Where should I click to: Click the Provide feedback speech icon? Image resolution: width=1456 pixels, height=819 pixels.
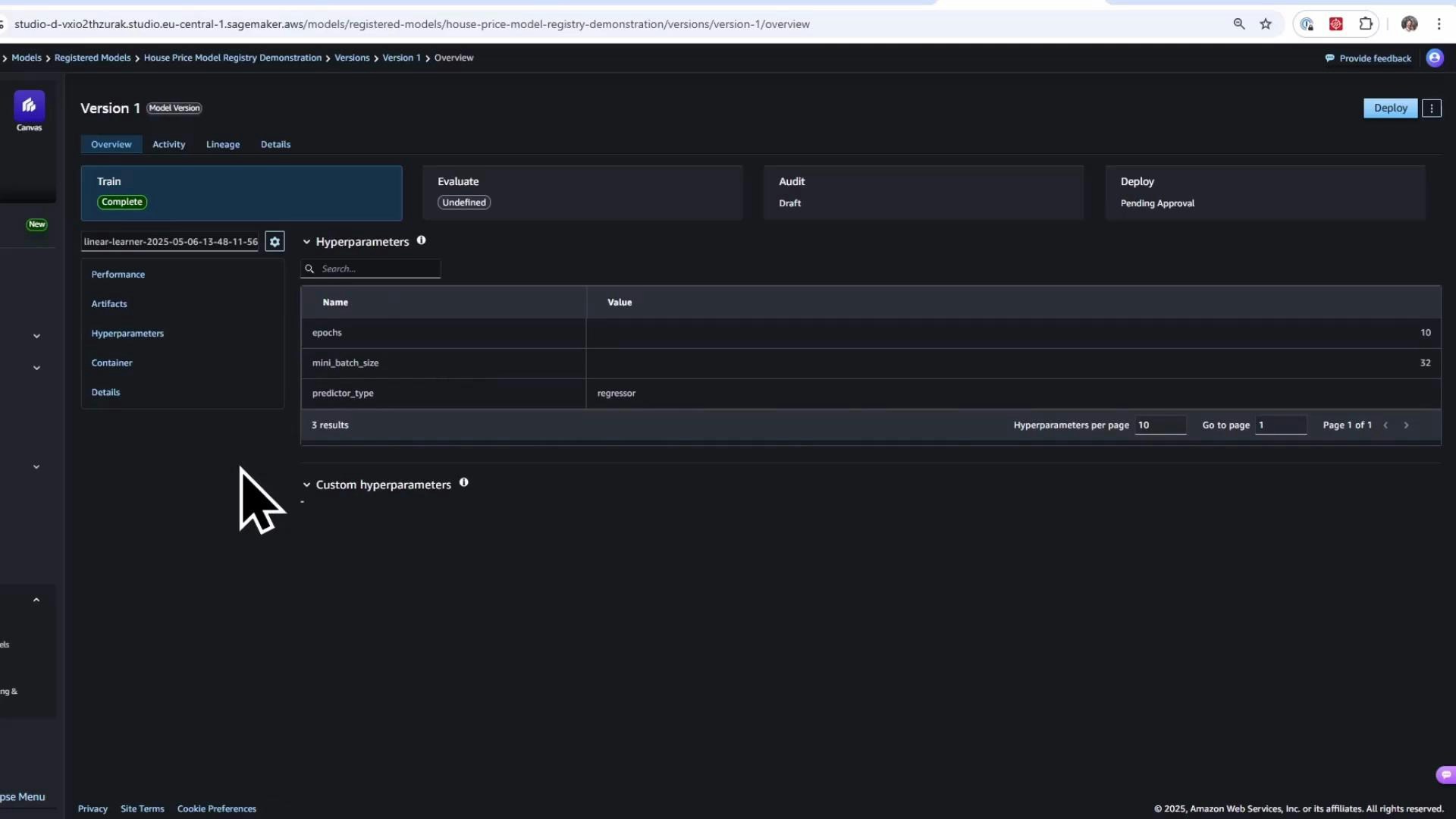[1329, 58]
